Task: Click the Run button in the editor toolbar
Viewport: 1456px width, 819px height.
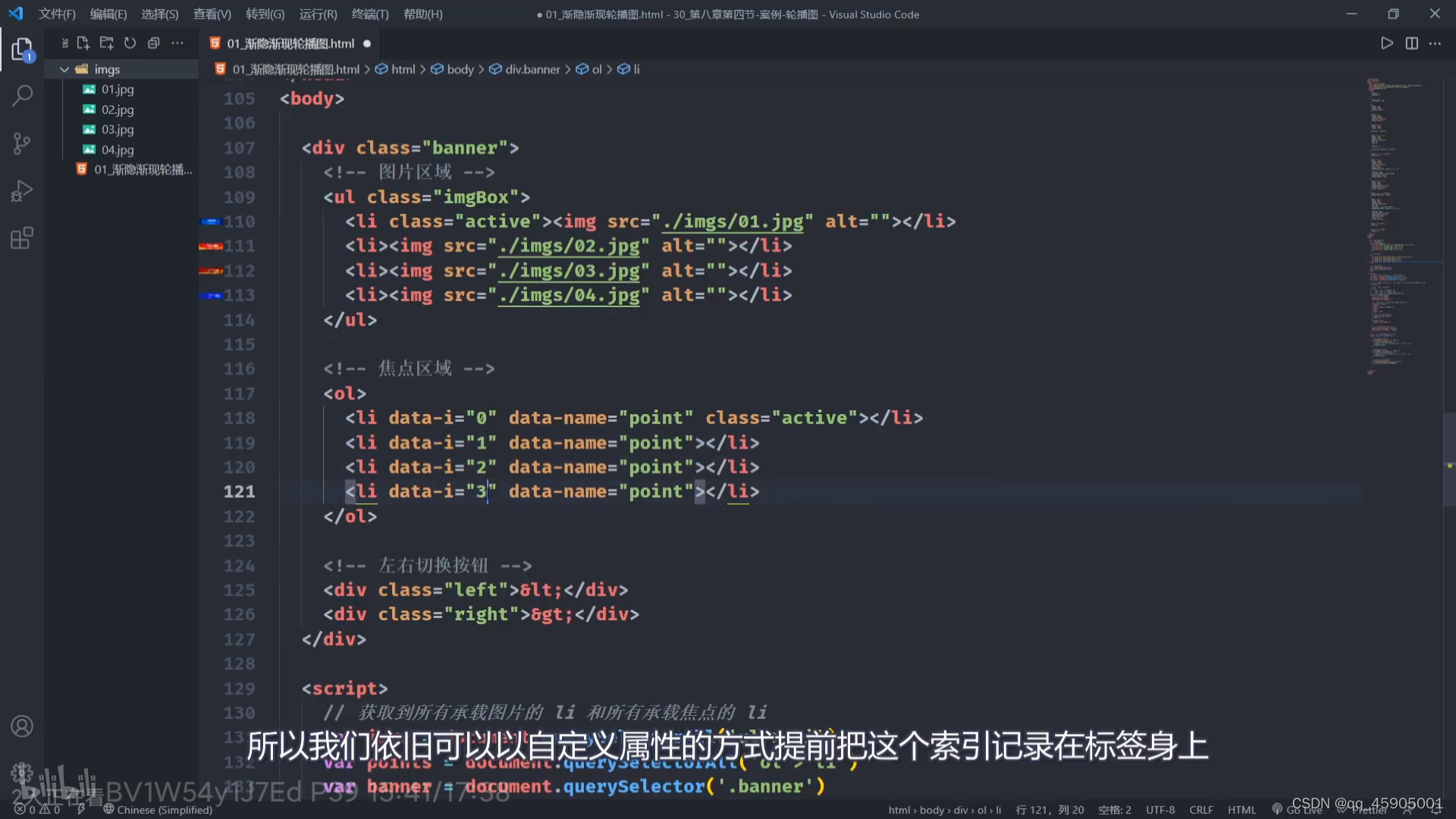Action: 1387,43
